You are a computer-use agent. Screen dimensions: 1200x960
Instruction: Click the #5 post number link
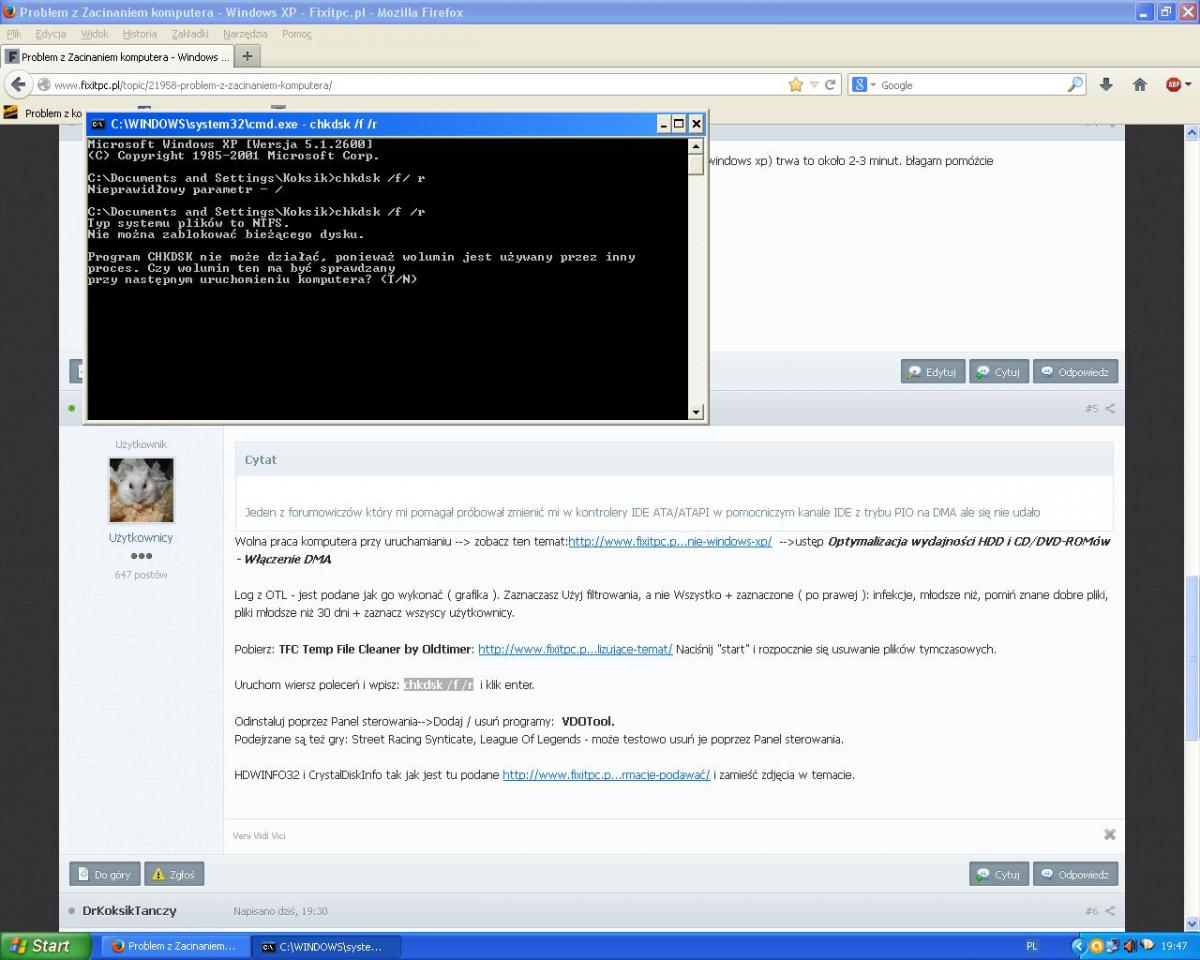[x=1091, y=408]
